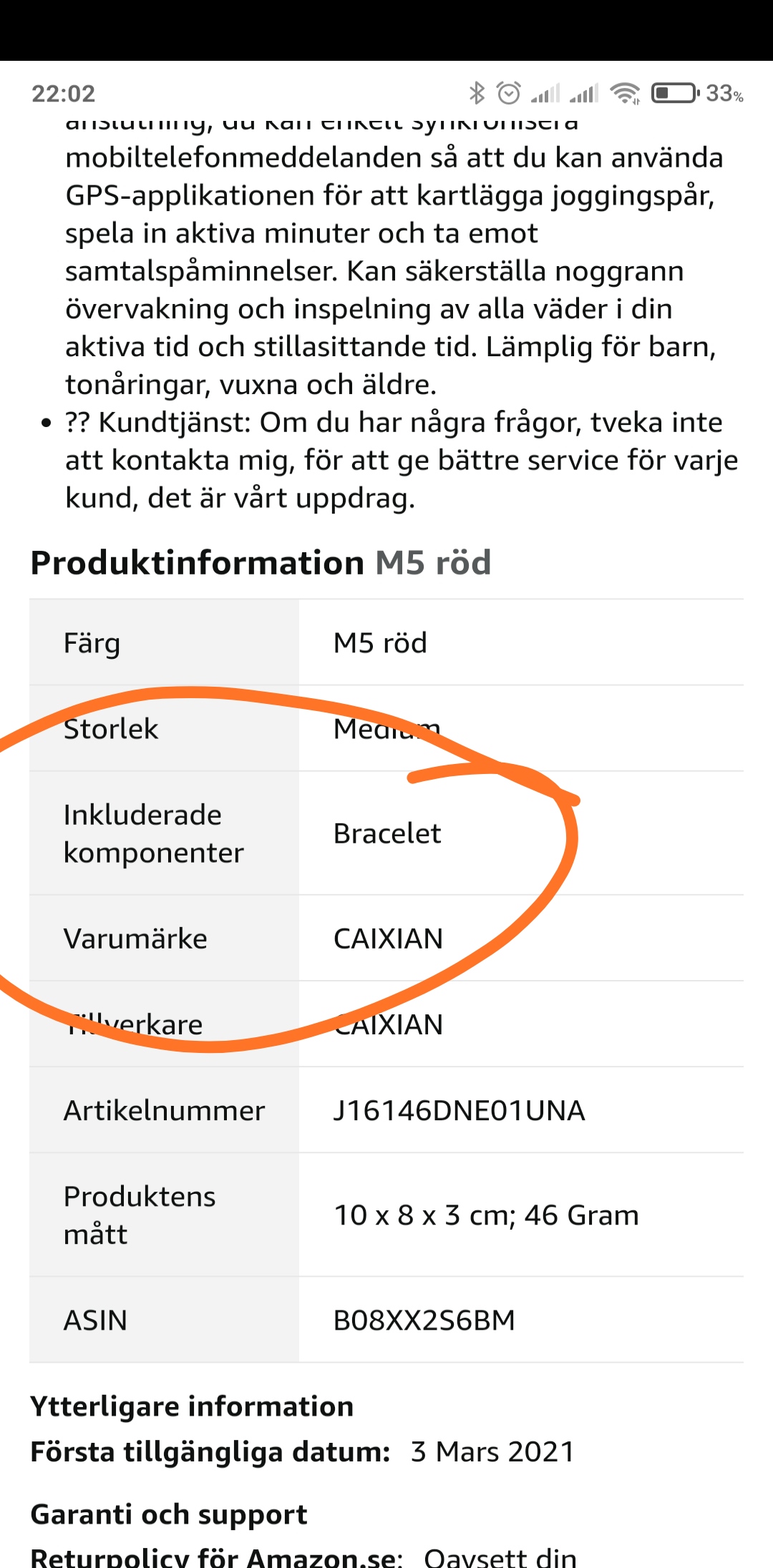Tap the Produktinformation heading
This screenshot has width=773, height=1568.
pyautogui.click(x=198, y=563)
